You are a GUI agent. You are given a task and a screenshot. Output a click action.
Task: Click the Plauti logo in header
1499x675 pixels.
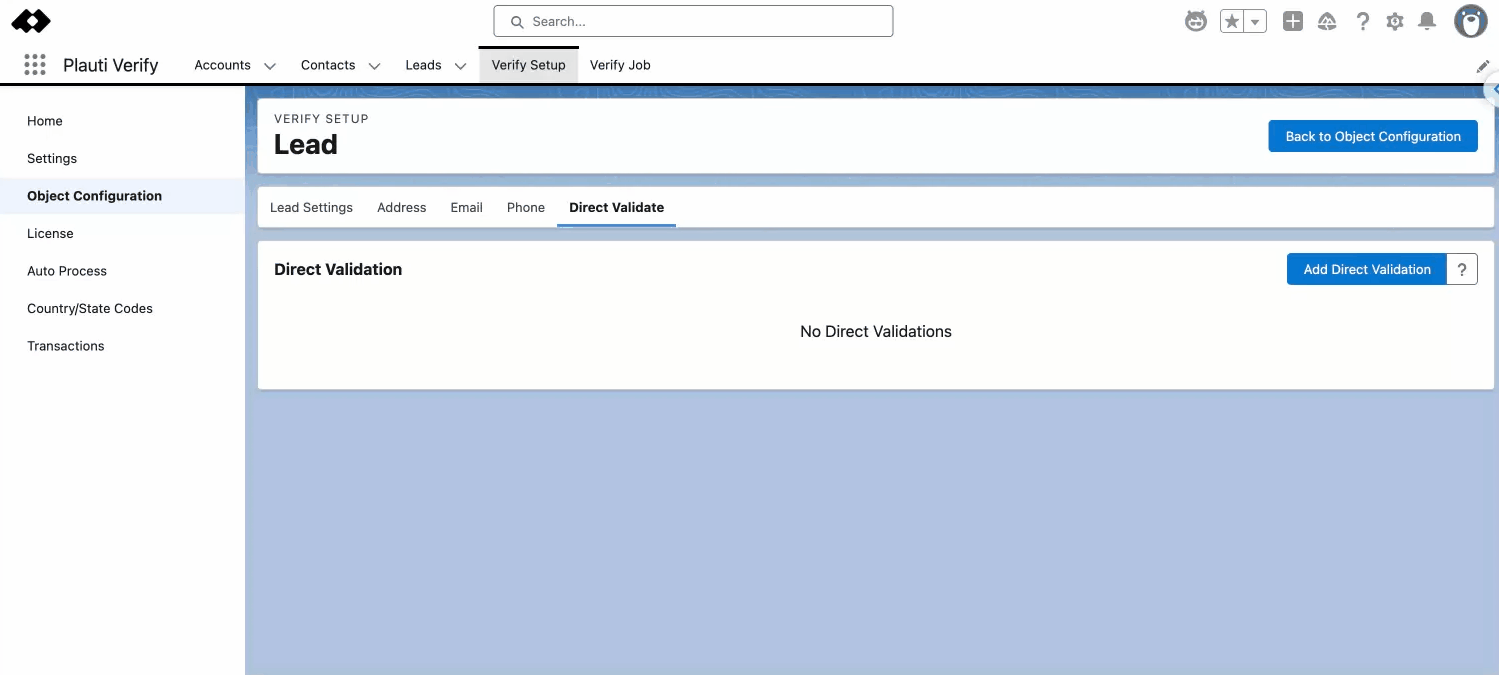point(31,21)
